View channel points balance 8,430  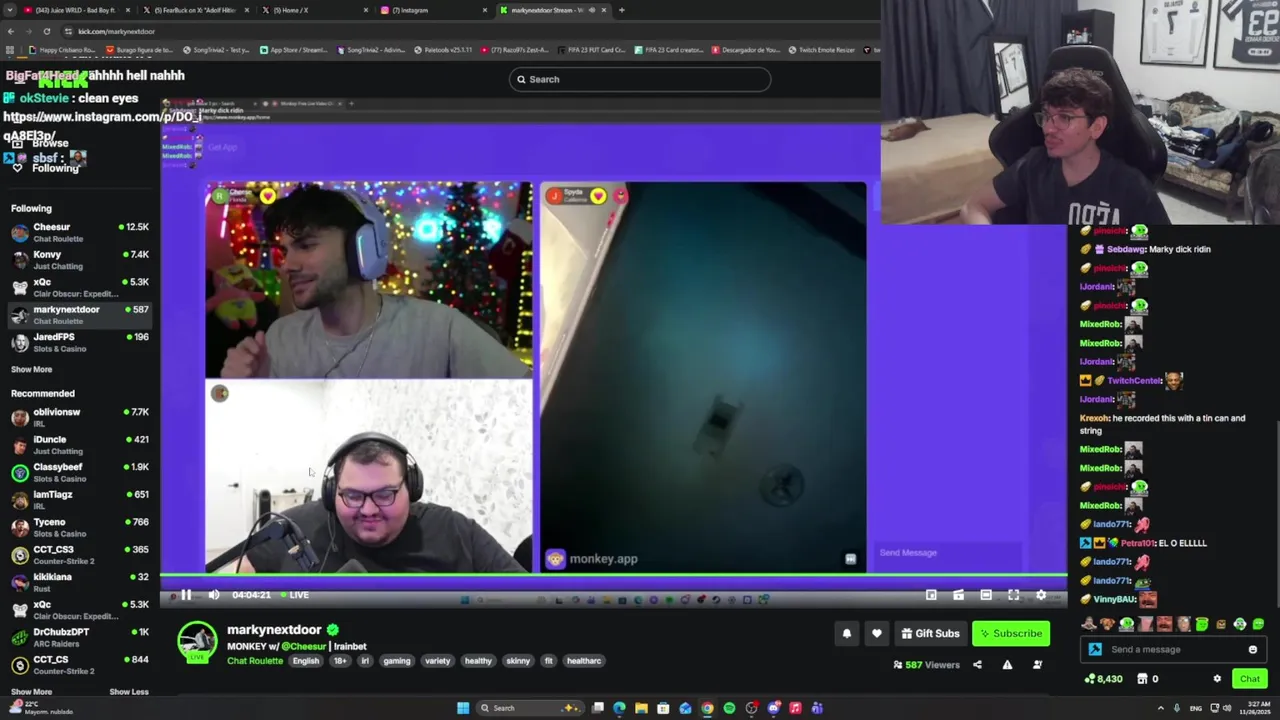coord(1103,679)
